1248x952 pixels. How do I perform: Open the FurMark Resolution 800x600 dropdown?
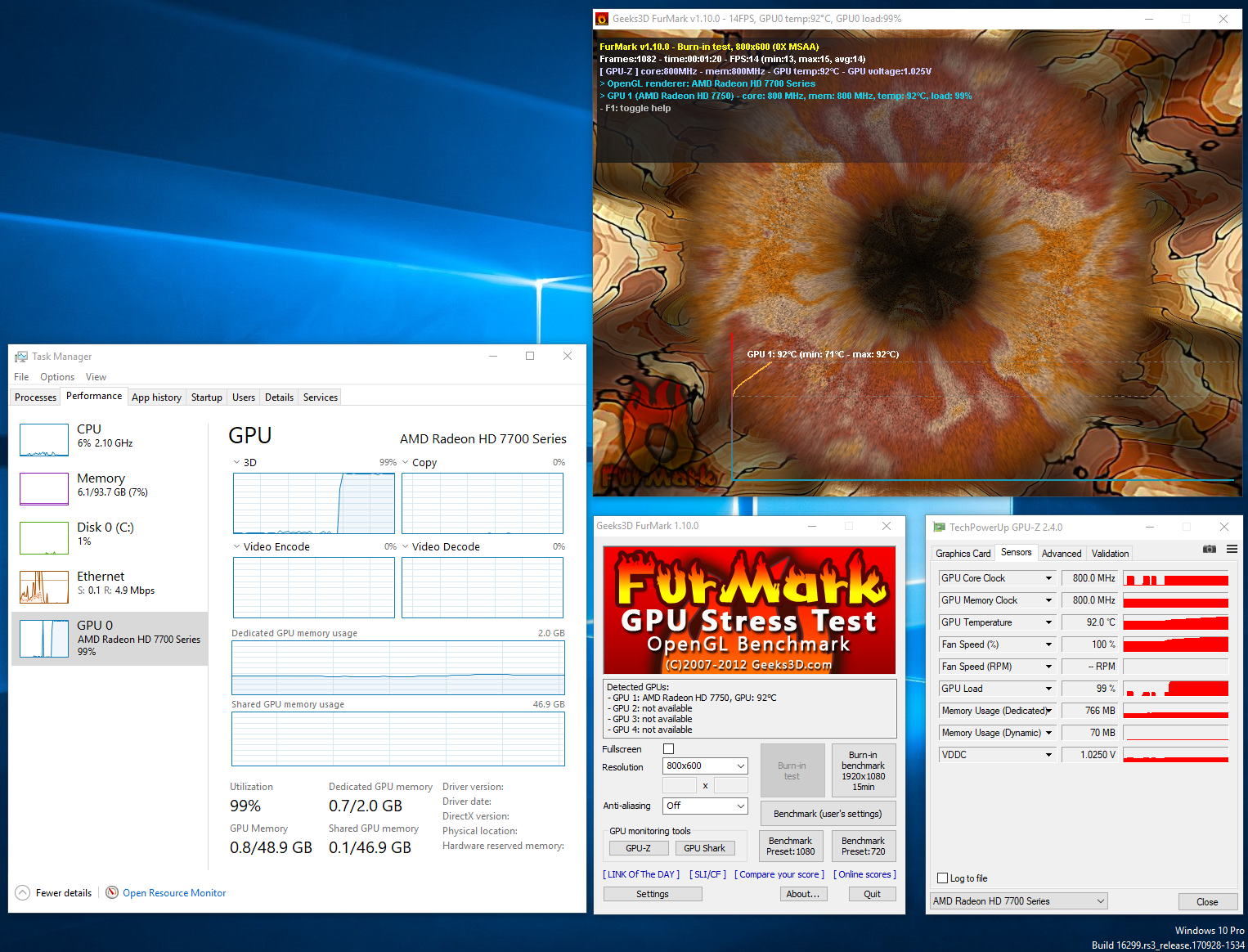point(705,766)
